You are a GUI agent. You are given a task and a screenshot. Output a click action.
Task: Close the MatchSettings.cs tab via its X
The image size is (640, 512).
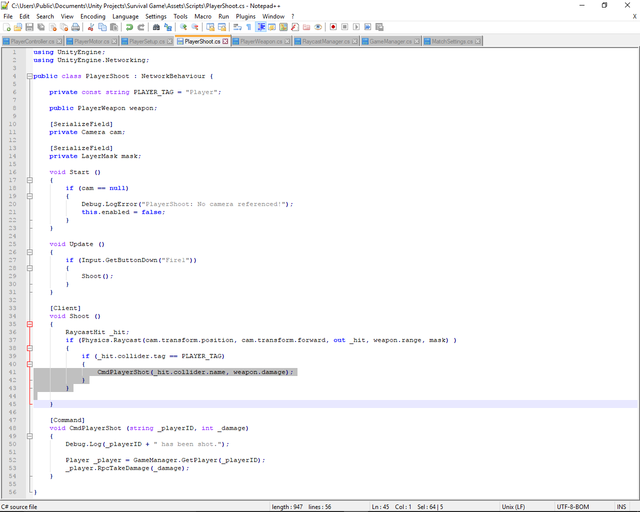(x=478, y=42)
